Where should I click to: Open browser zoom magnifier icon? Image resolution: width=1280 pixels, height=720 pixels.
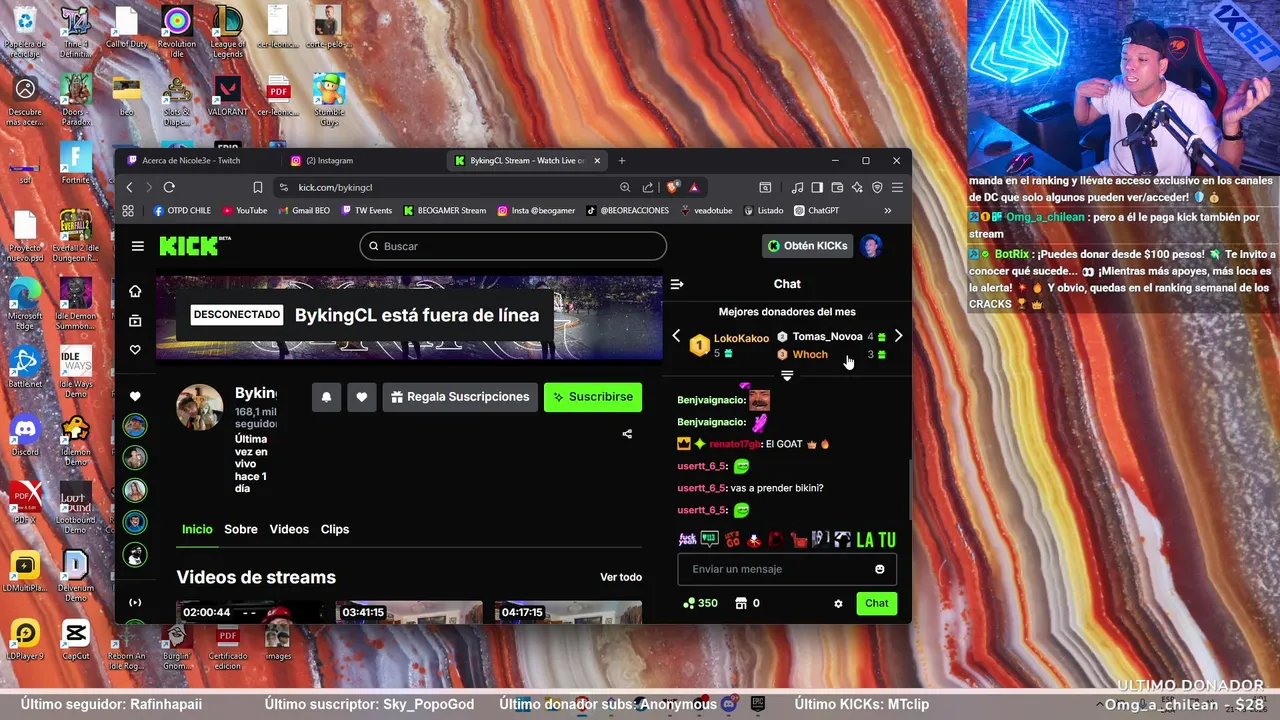pyautogui.click(x=625, y=187)
